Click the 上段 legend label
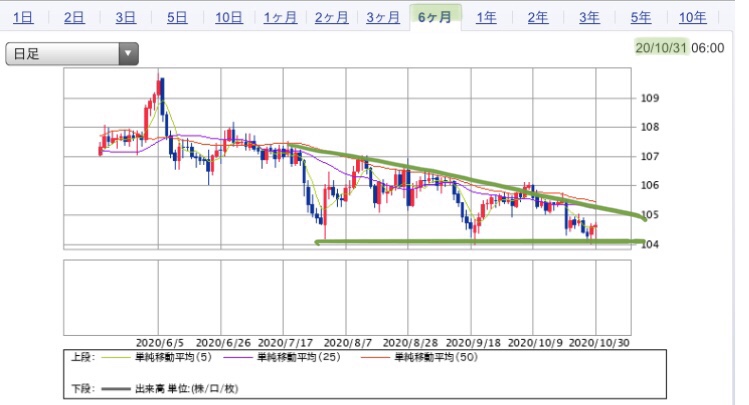 pyautogui.click(x=83, y=357)
